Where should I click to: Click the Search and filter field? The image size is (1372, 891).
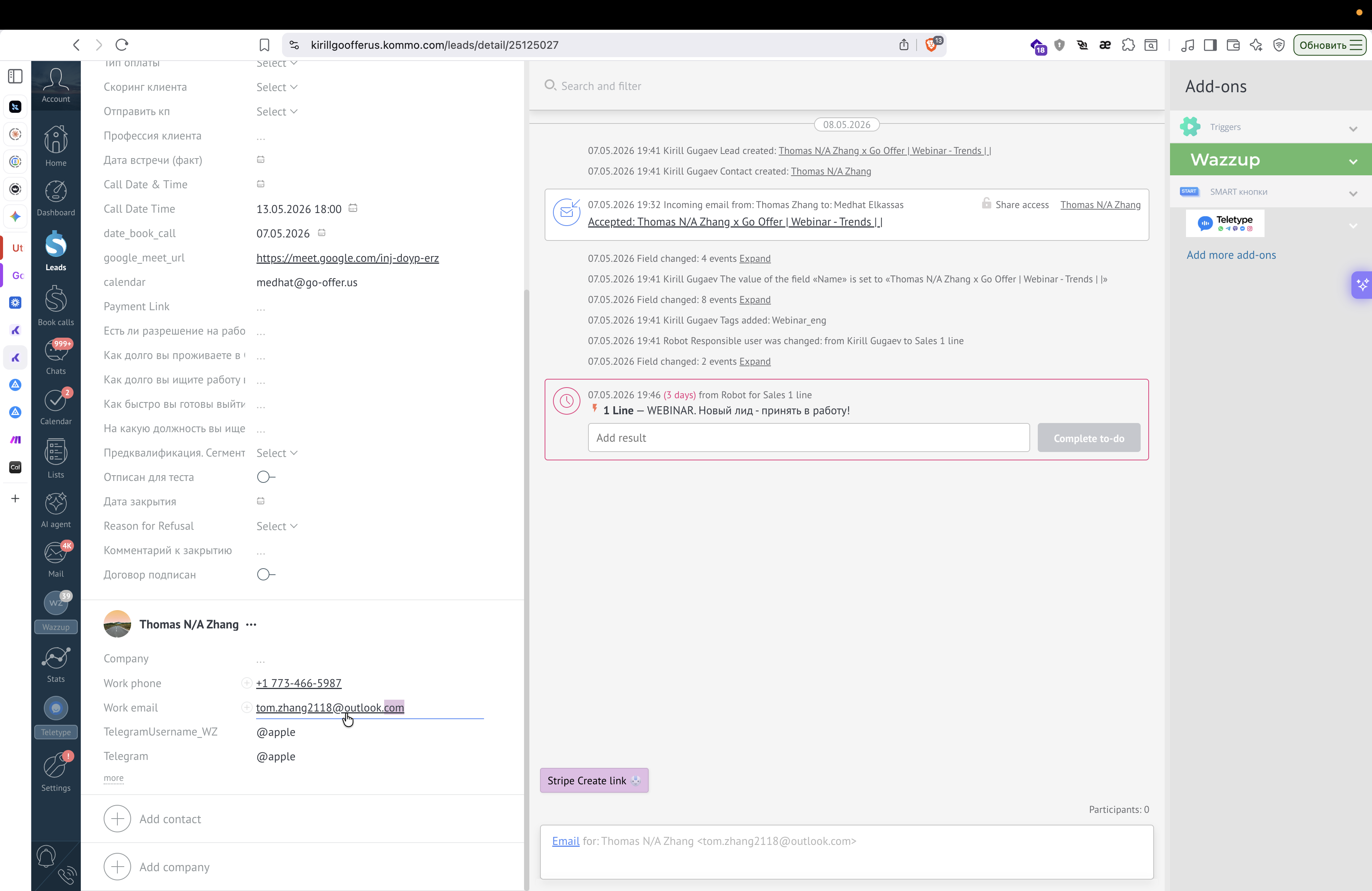point(846,86)
